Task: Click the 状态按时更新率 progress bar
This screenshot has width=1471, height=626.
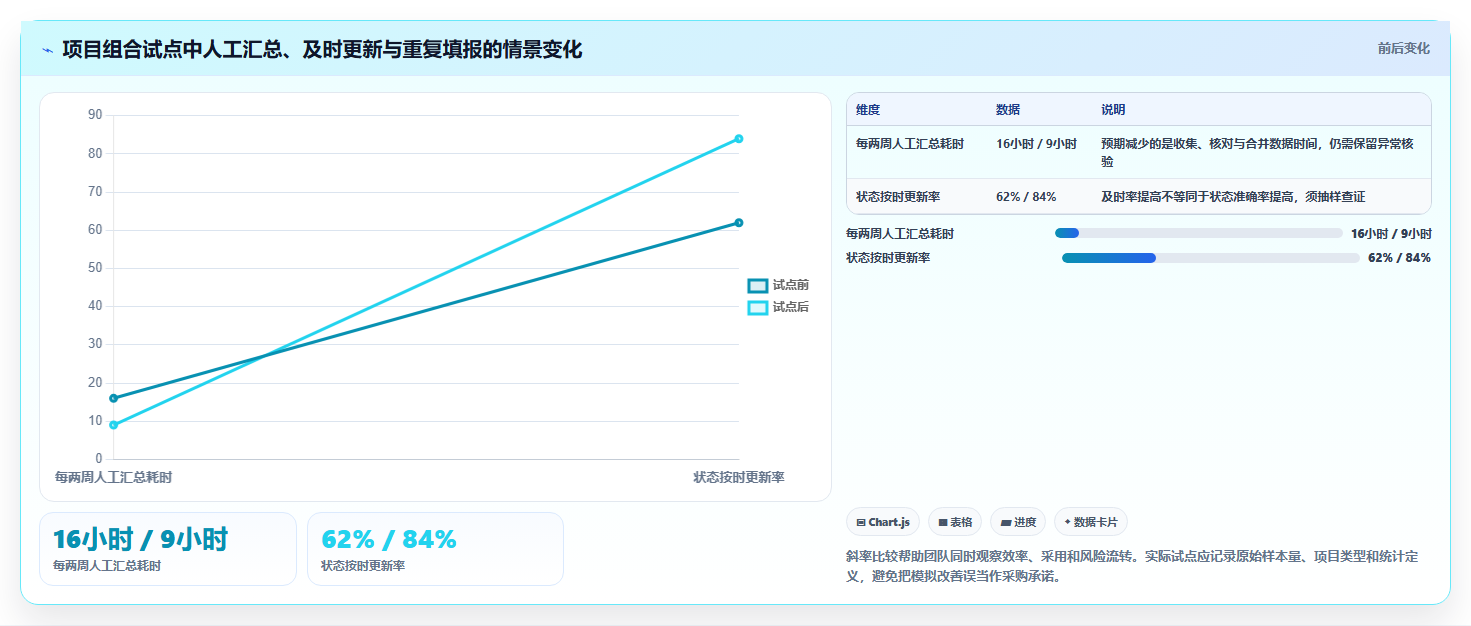Action: tap(1210, 258)
